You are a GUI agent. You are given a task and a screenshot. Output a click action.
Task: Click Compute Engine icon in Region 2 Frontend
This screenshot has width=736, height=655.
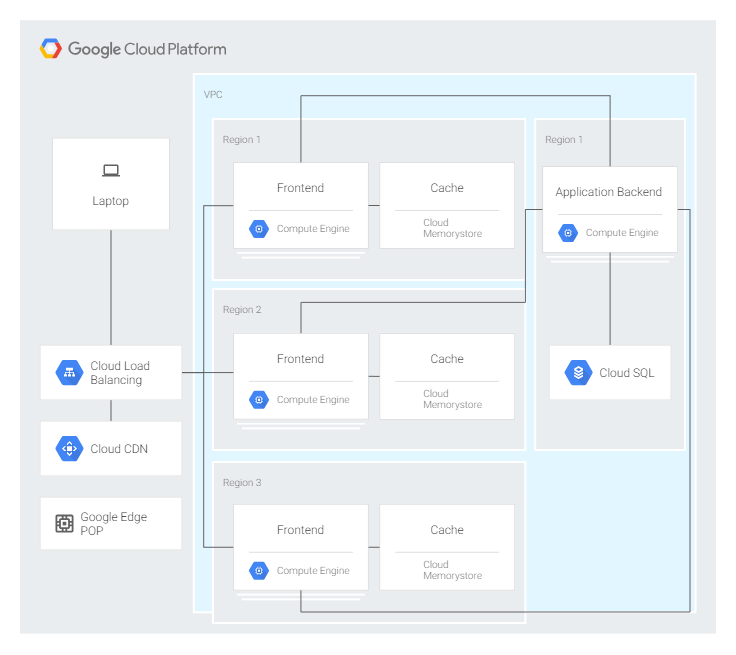[x=259, y=400]
